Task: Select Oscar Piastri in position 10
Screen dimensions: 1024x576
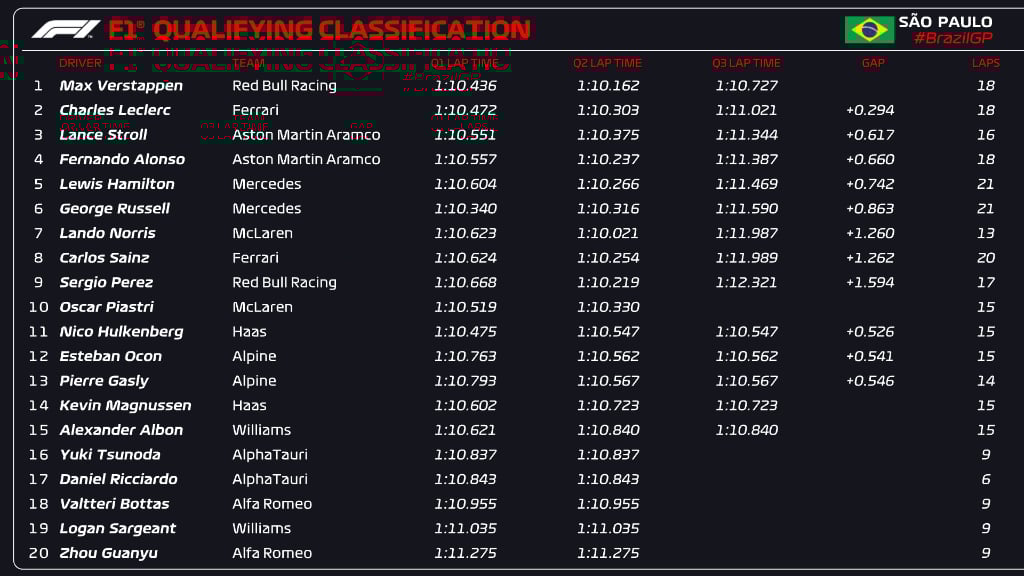Action: tap(106, 307)
